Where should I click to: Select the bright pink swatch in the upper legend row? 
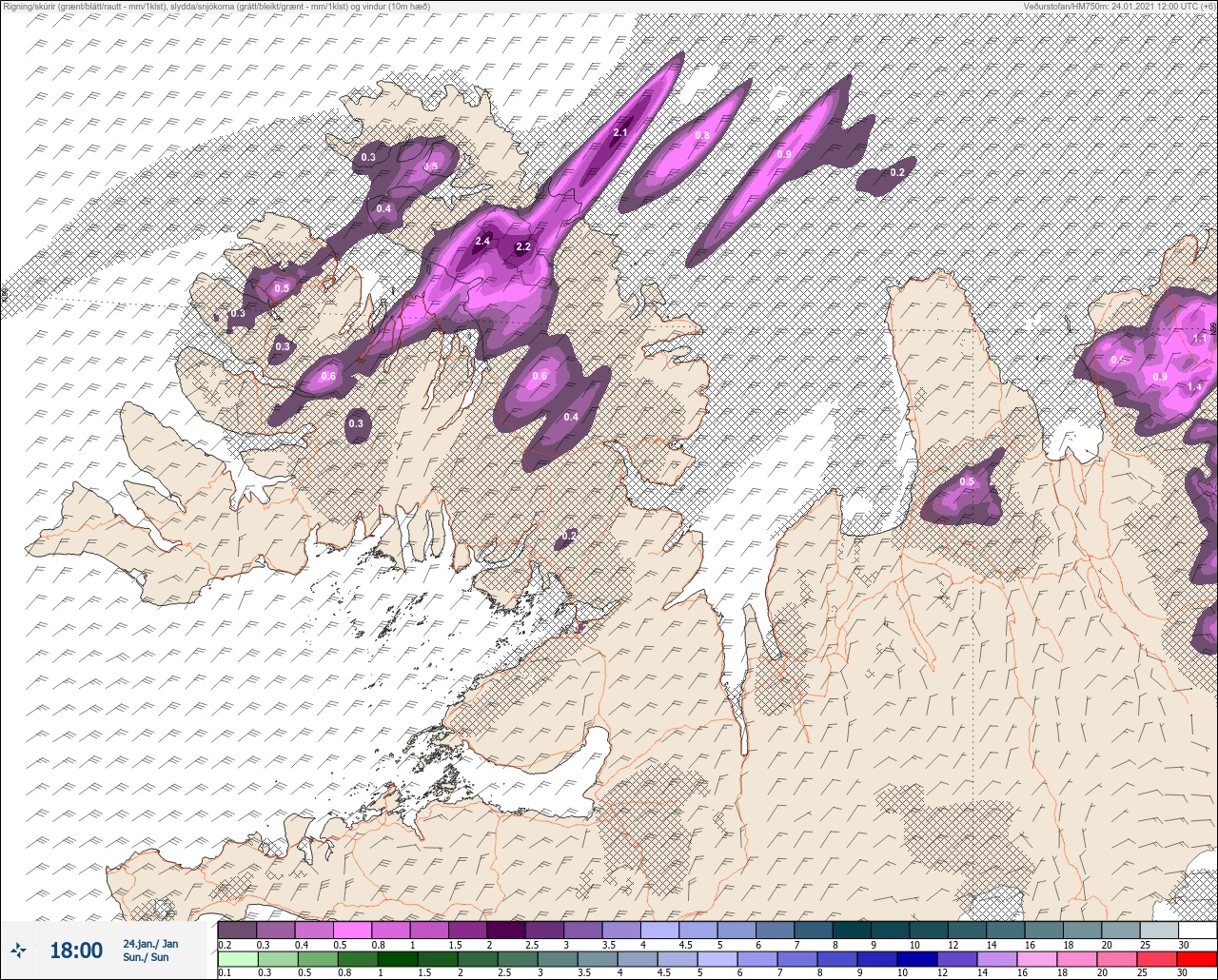point(352,930)
